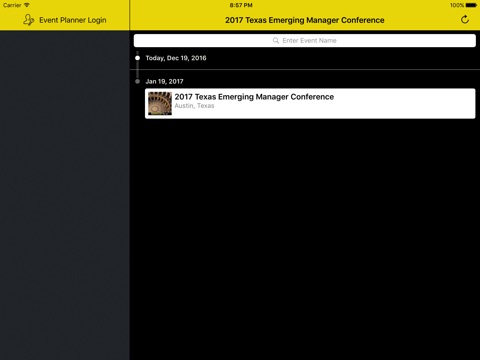Select the Today, Dec 19, 2016 timeline marker
The height and width of the screenshot is (360, 480).
[137, 58]
